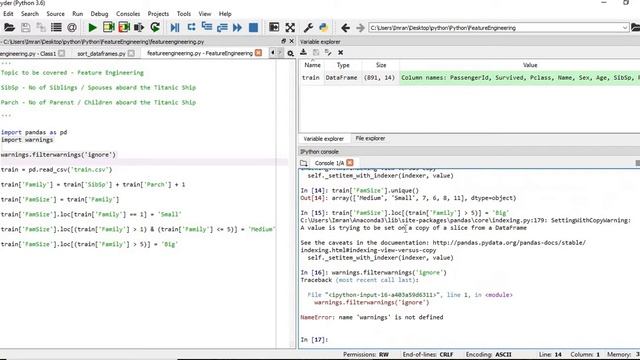Browse editor tabs with magnifier icon
This screenshot has width=640, height=360.
point(290,53)
